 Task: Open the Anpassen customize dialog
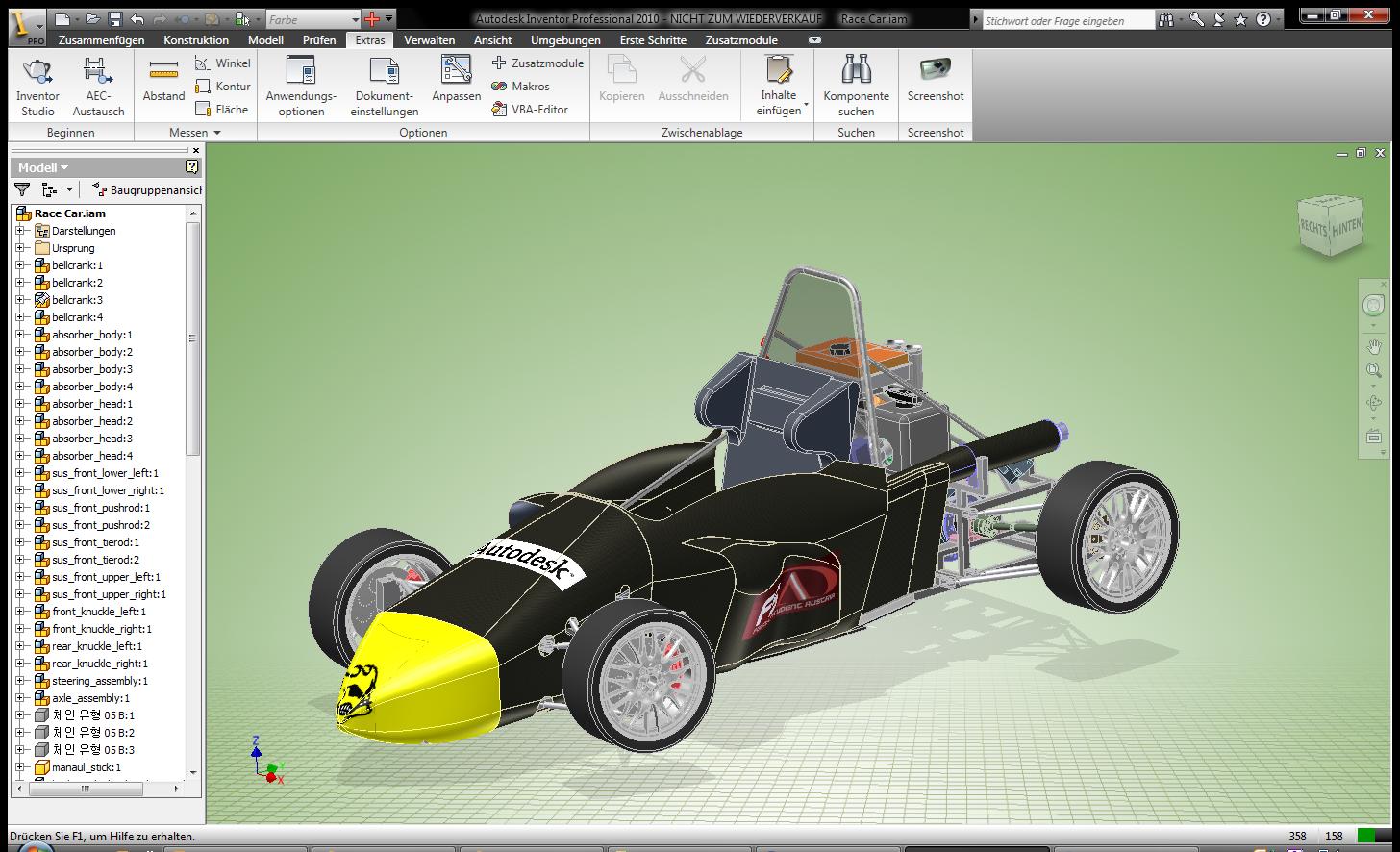[456, 79]
